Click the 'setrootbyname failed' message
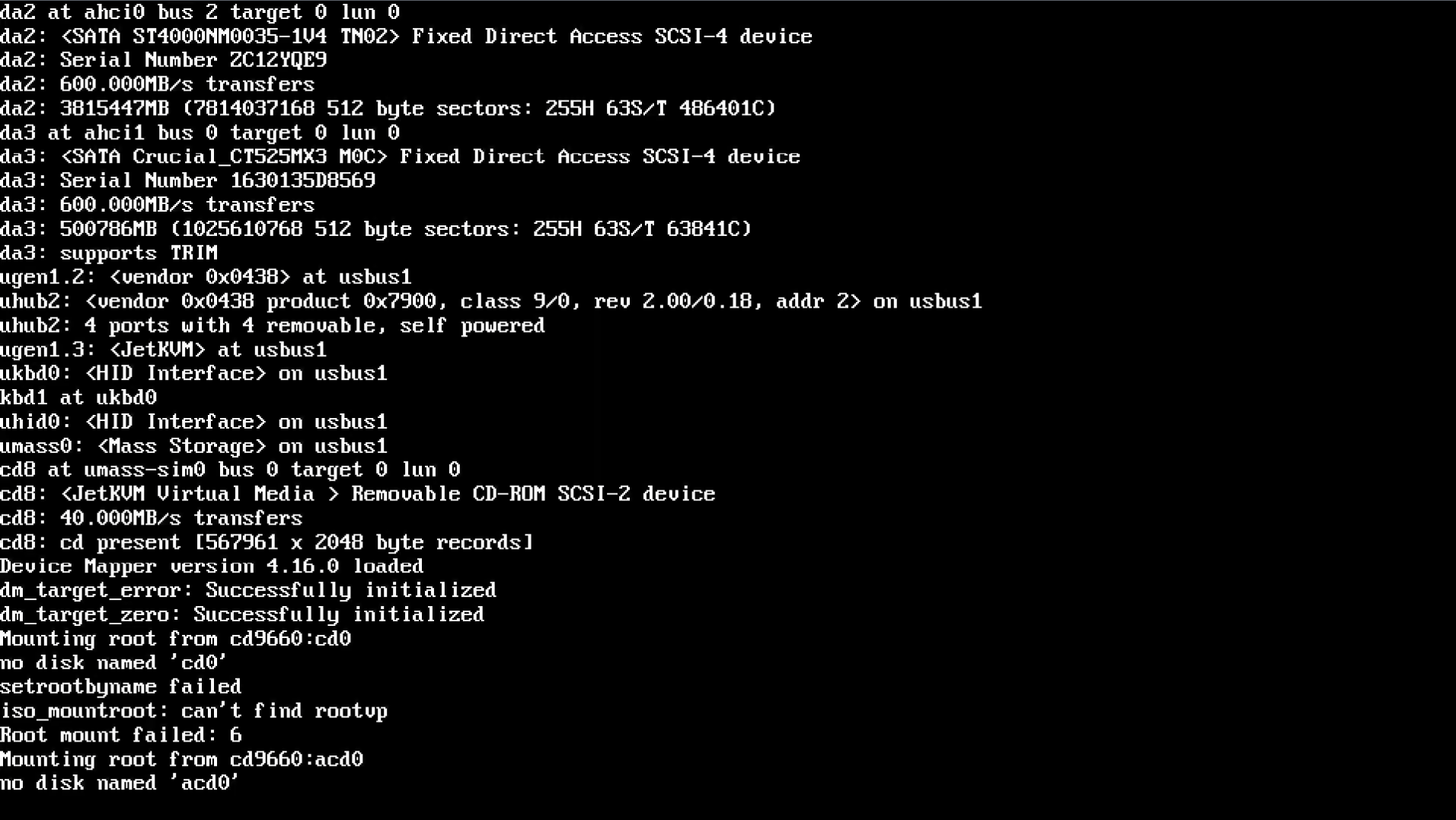 pyautogui.click(x=121, y=687)
